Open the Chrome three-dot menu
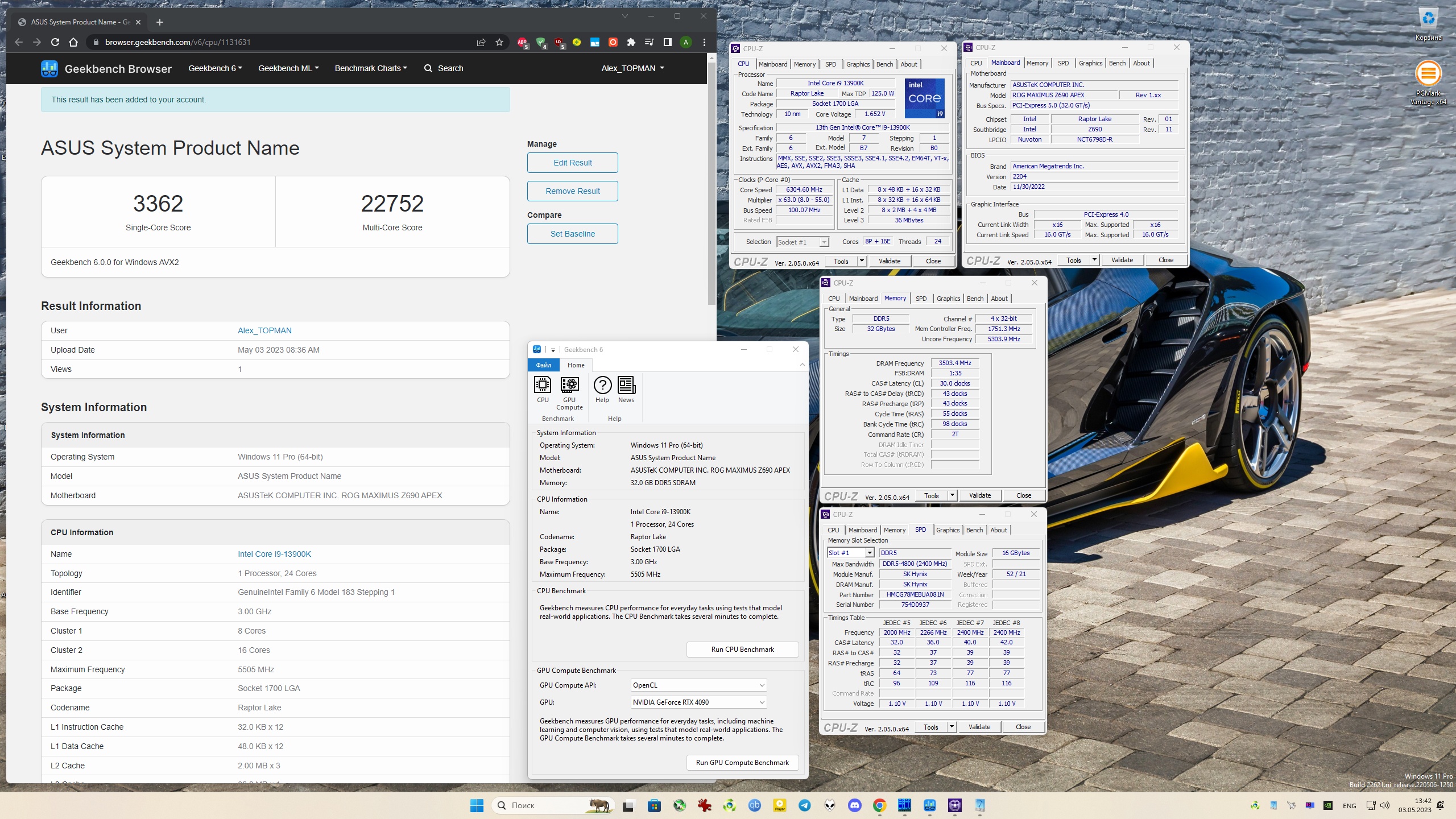The height and width of the screenshot is (819, 1456). [704, 42]
